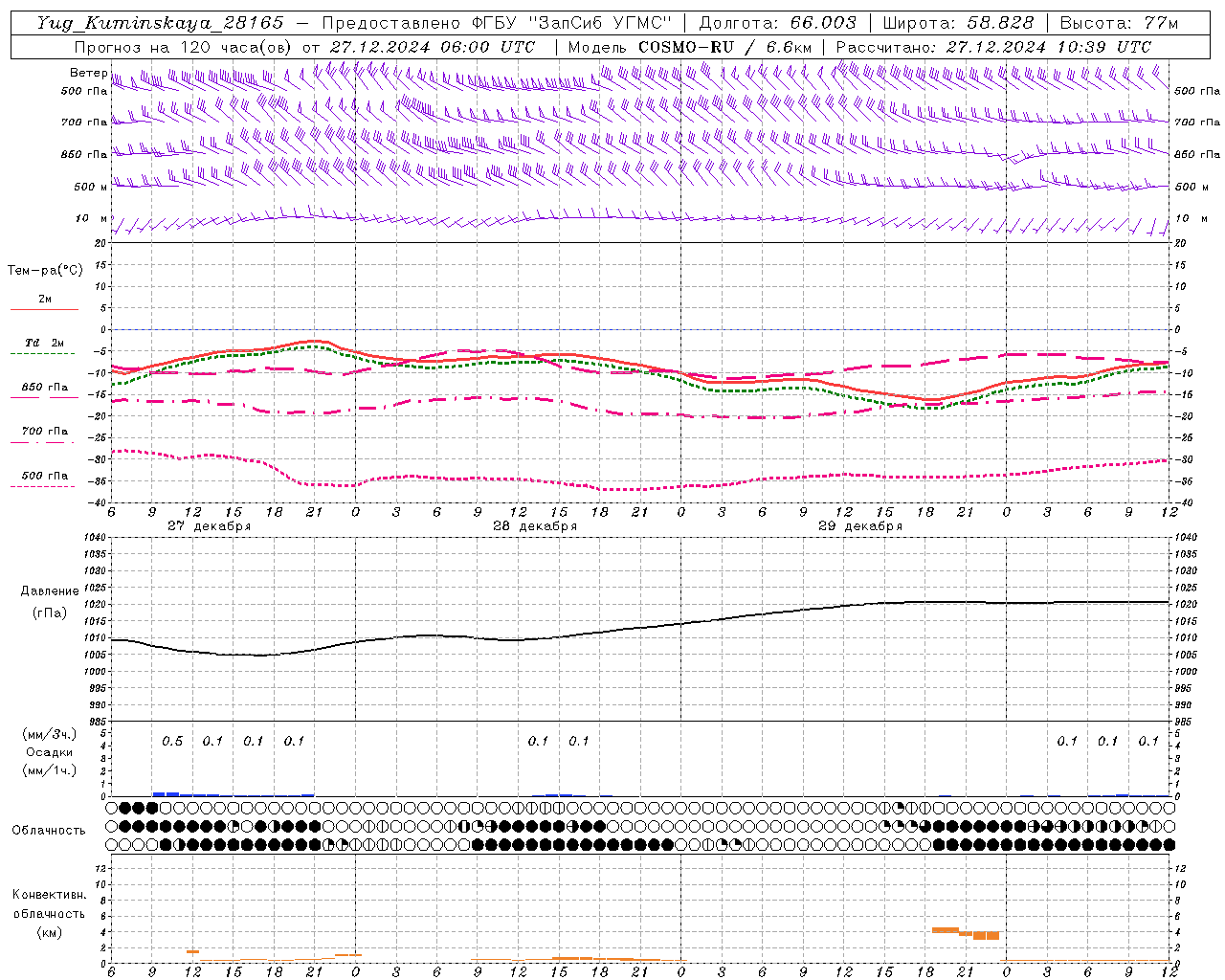
Task: Click the Конвективн. облачность label
Action: click(x=49, y=903)
